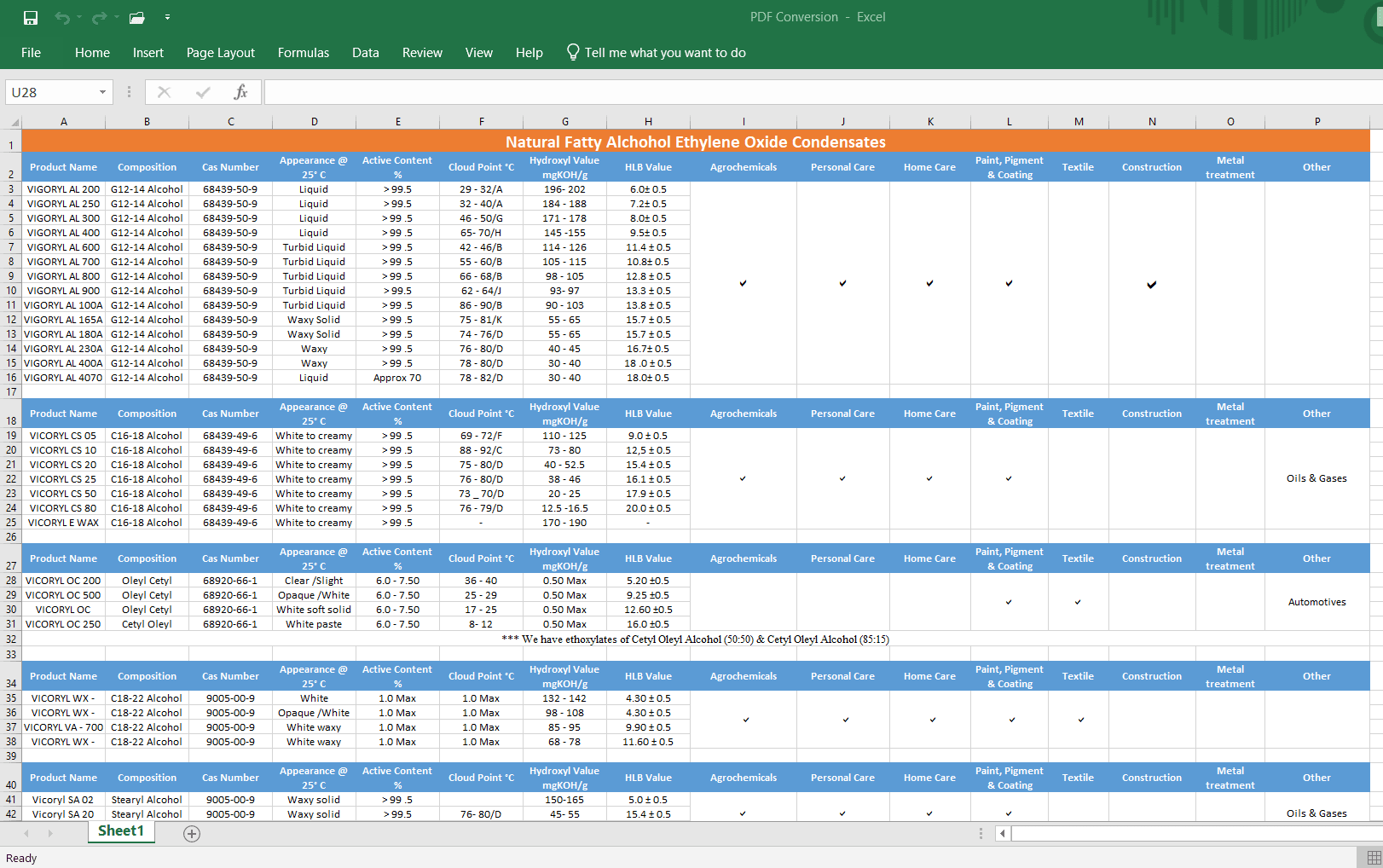The width and height of the screenshot is (1383, 868).
Task: Click the ethoxylates note in row 32
Action: coord(696,639)
